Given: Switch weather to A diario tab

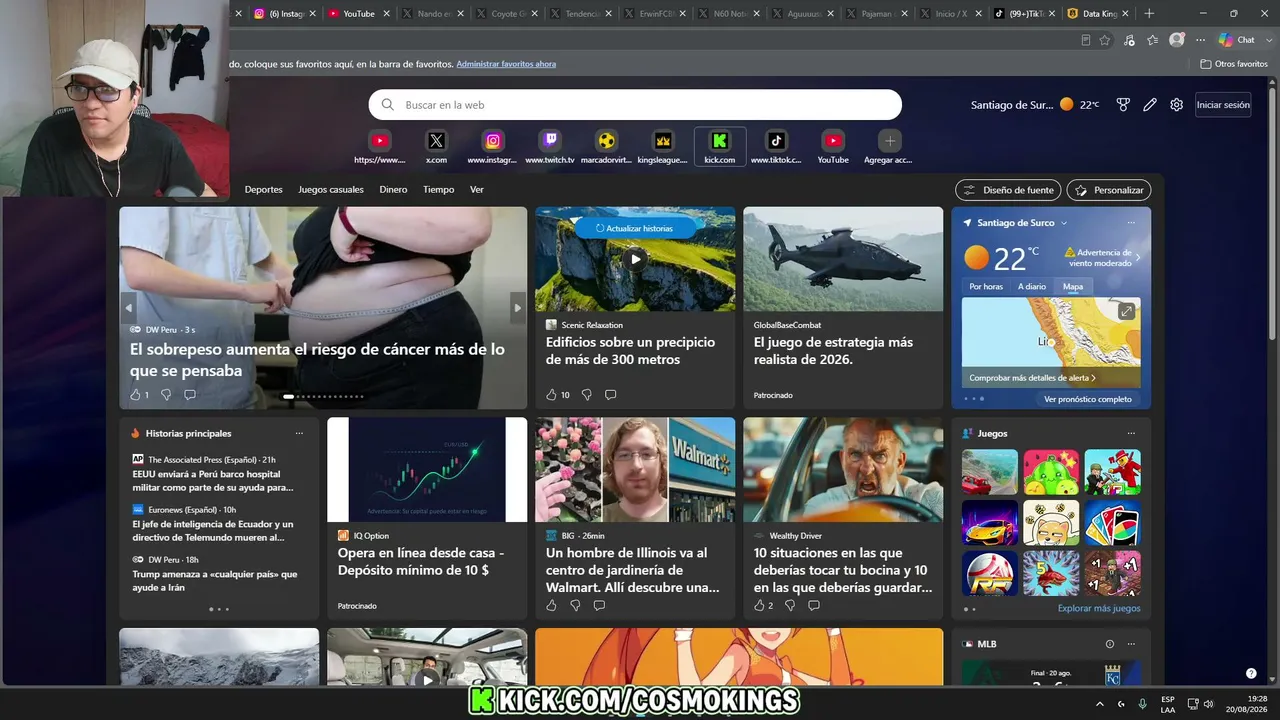Looking at the screenshot, I should pyautogui.click(x=1032, y=287).
